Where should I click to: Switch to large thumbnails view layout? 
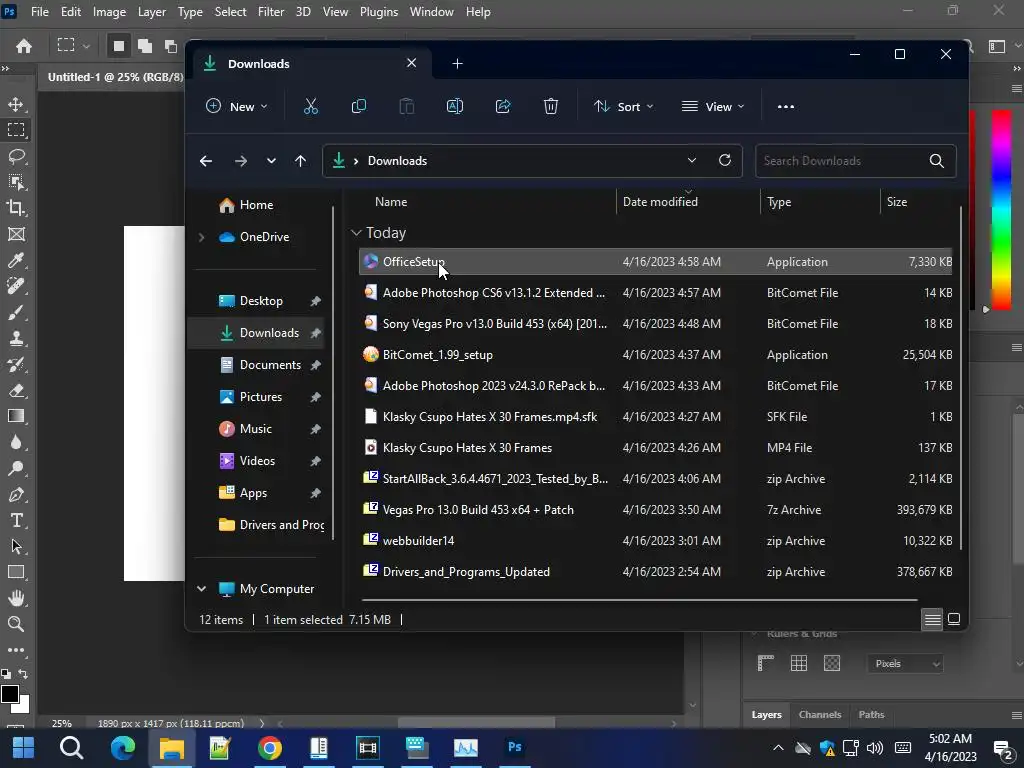953,619
